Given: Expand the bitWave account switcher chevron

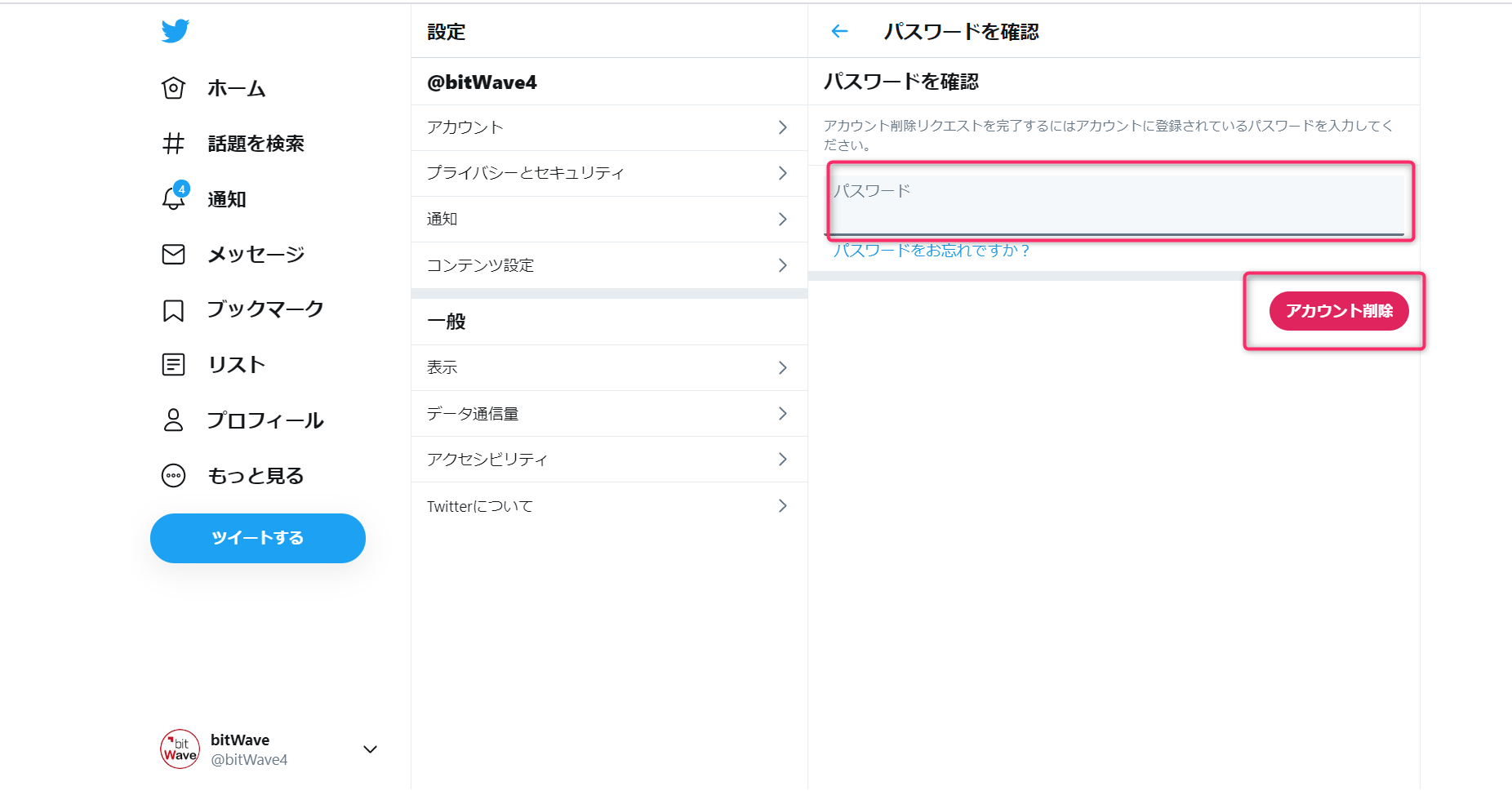Looking at the screenshot, I should coord(370,749).
